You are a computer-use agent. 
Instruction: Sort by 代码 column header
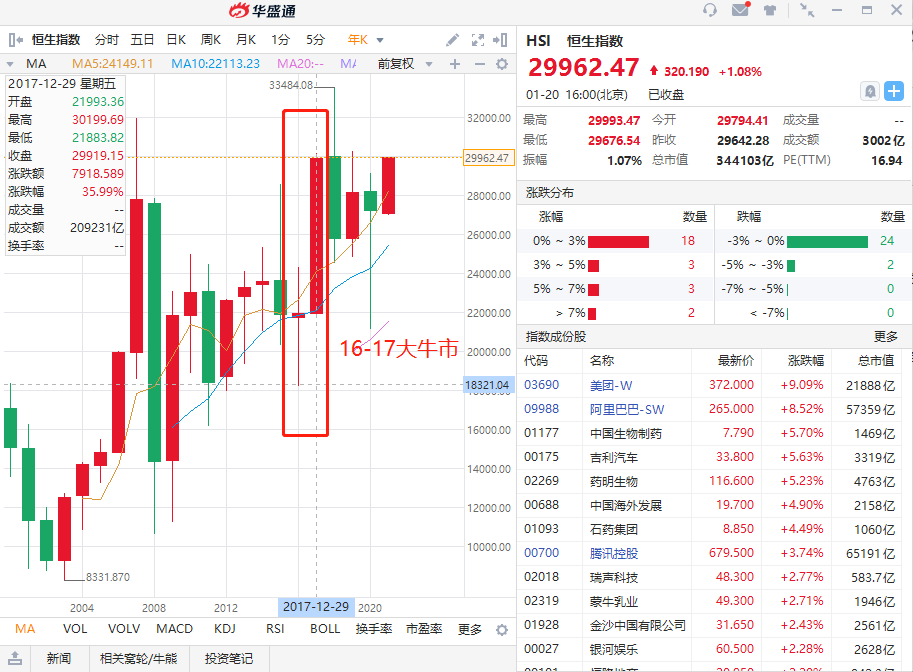536,361
